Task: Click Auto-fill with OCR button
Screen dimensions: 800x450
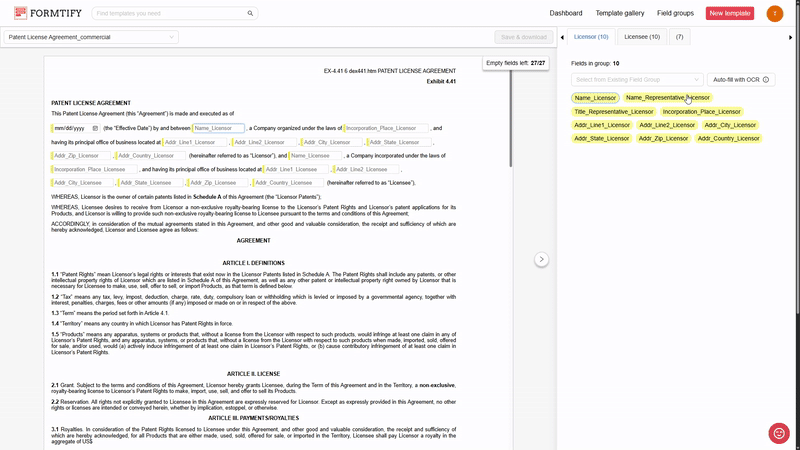Action: 741,80
